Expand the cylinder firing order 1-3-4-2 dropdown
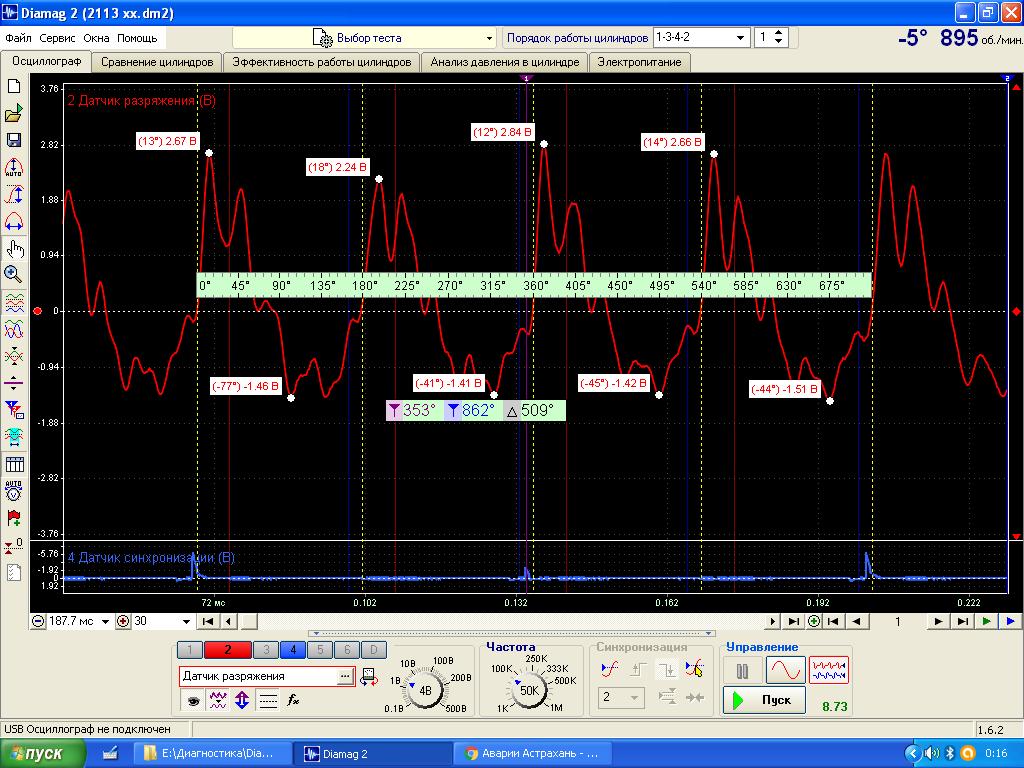The width and height of the screenshot is (1024, 768). tap(741, 37)
